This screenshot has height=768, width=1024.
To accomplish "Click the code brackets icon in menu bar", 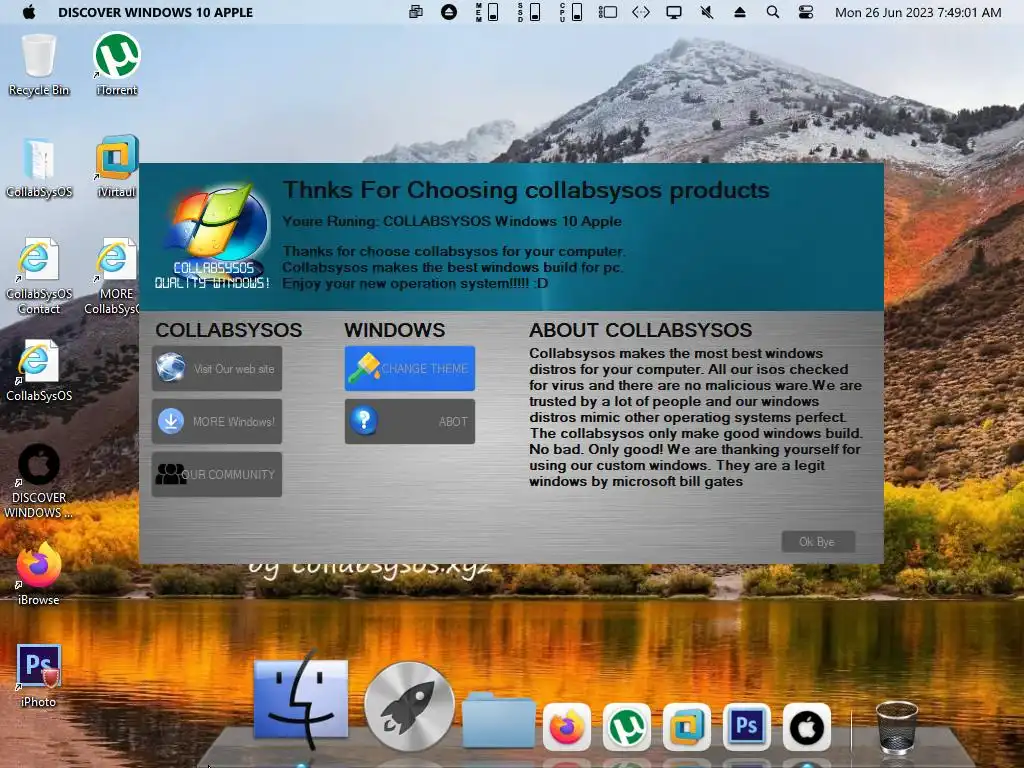I will [x=641, y=12].
